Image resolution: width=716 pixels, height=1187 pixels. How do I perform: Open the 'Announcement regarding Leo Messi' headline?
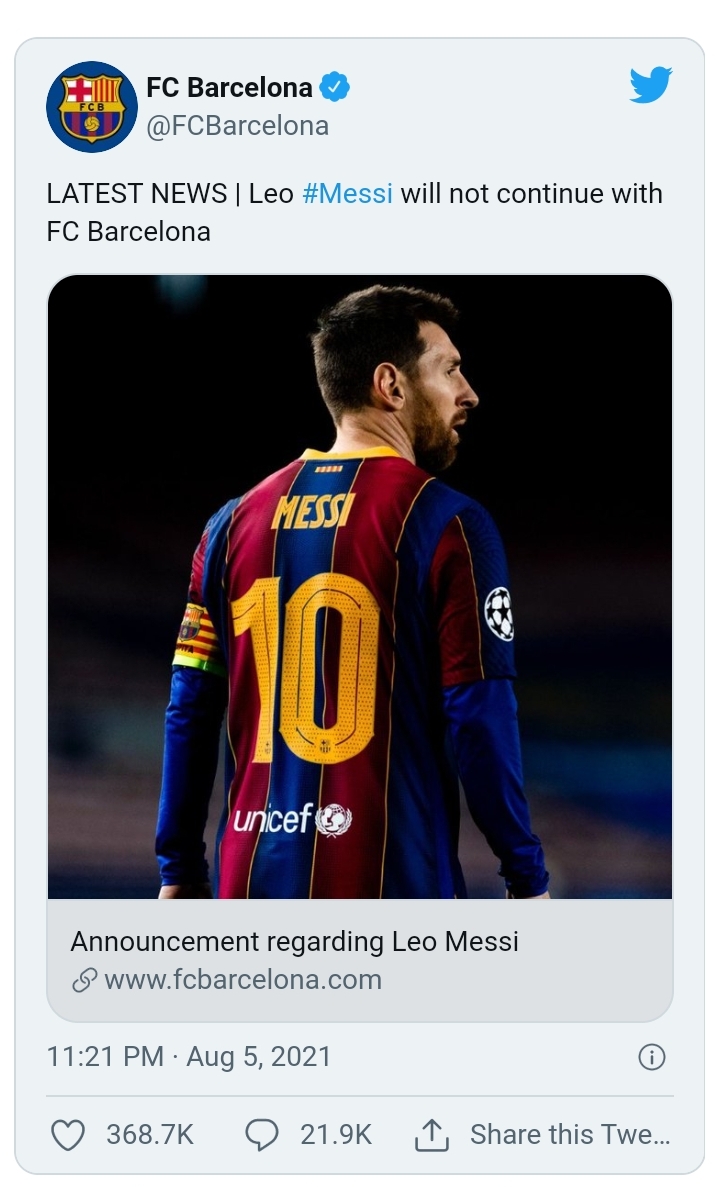tap(294, 941)
